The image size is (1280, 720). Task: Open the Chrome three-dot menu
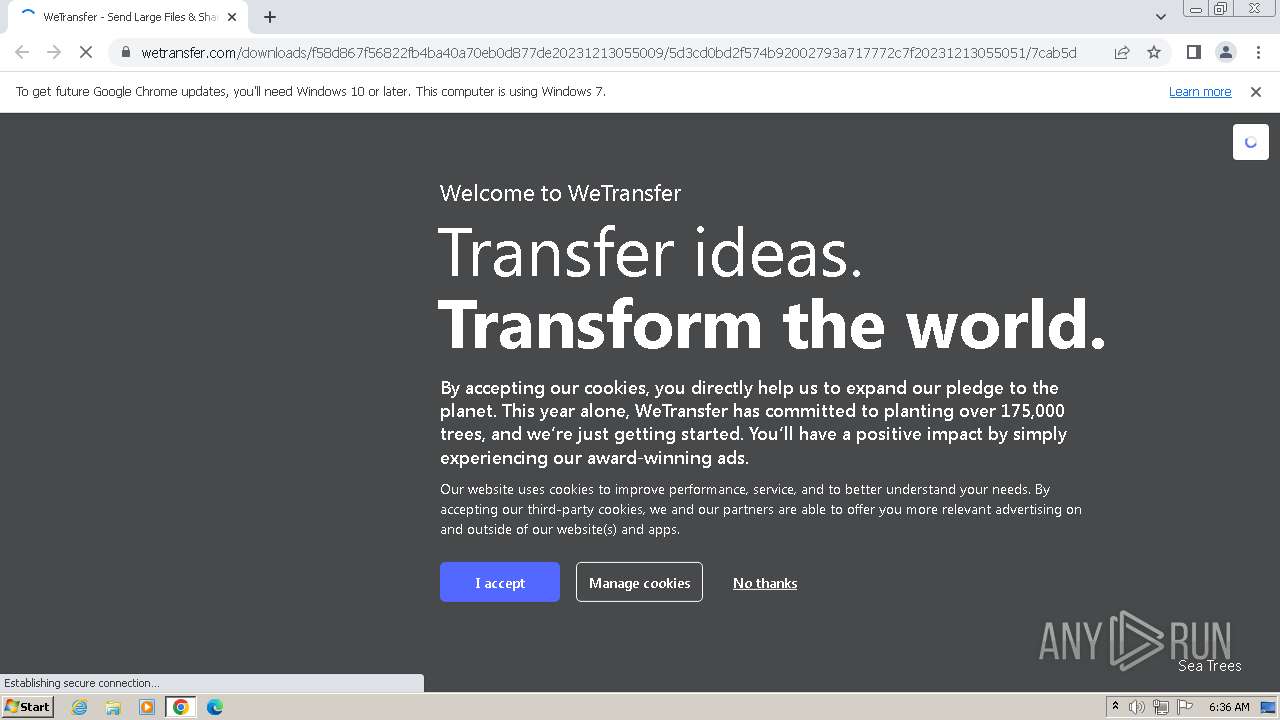tap(1258, 52)
